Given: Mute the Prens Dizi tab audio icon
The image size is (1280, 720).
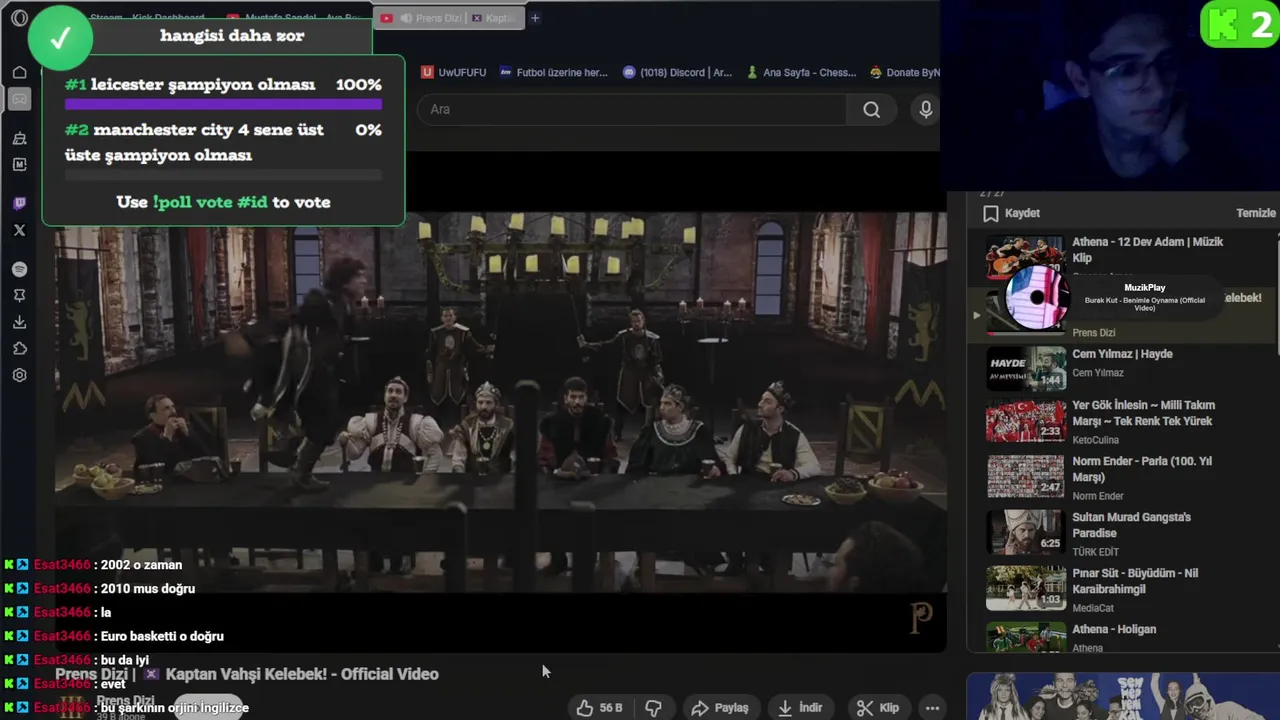Looking at the screenshot, I should [408, 18].
